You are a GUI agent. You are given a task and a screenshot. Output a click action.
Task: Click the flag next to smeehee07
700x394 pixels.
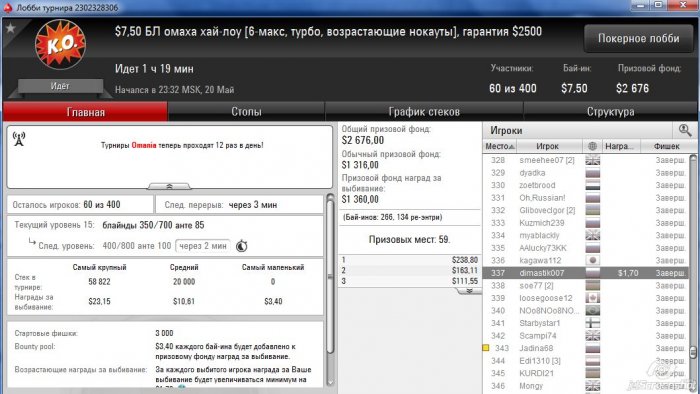click(592, 160)
